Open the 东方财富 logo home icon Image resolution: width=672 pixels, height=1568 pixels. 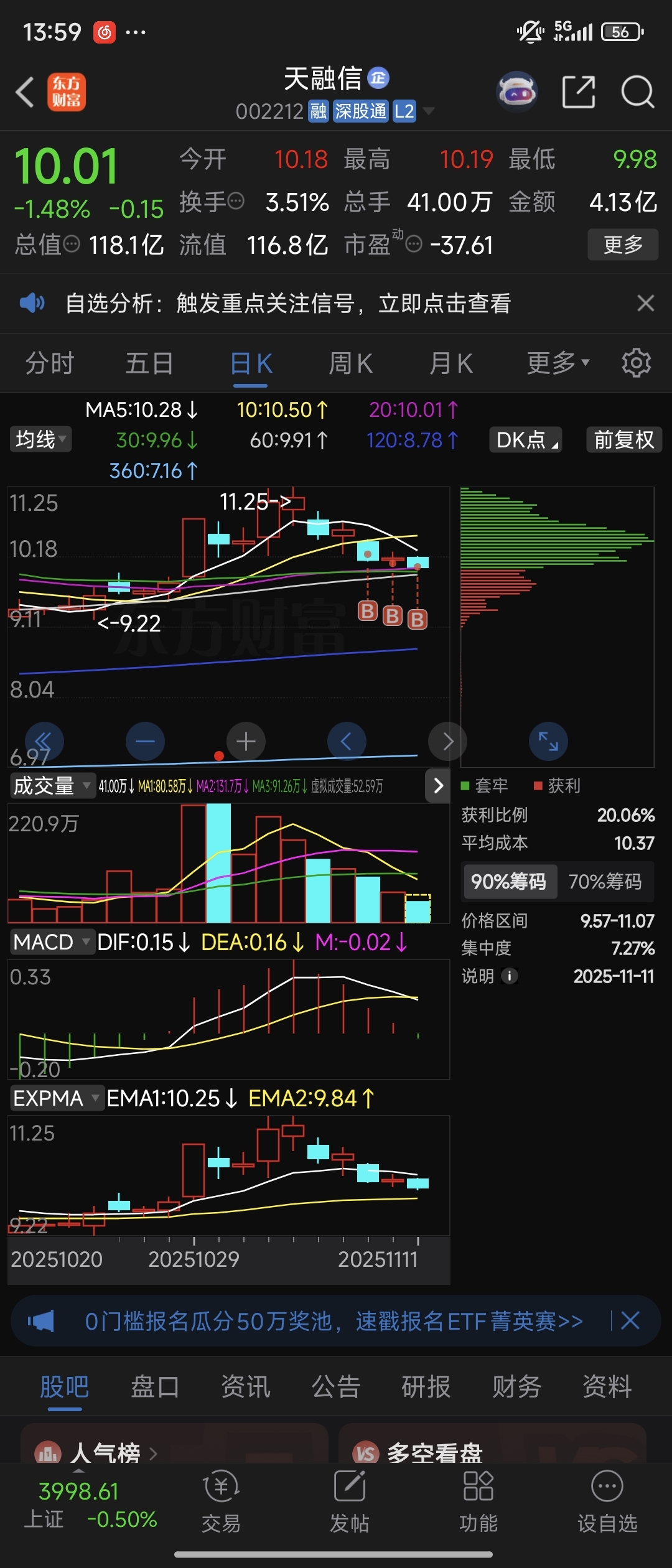[x=67, y=92]
